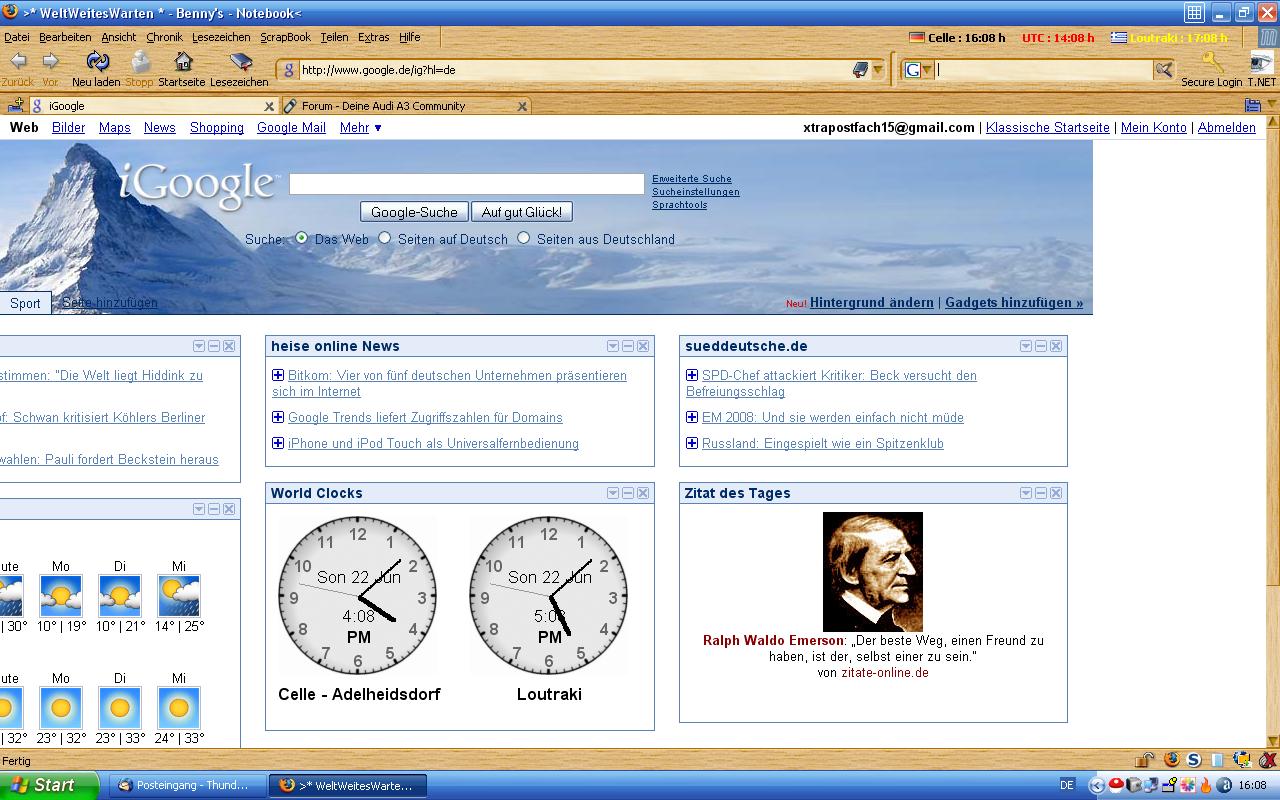Click the Ralph Waldo Emerson portrait

tap(872, 572)
